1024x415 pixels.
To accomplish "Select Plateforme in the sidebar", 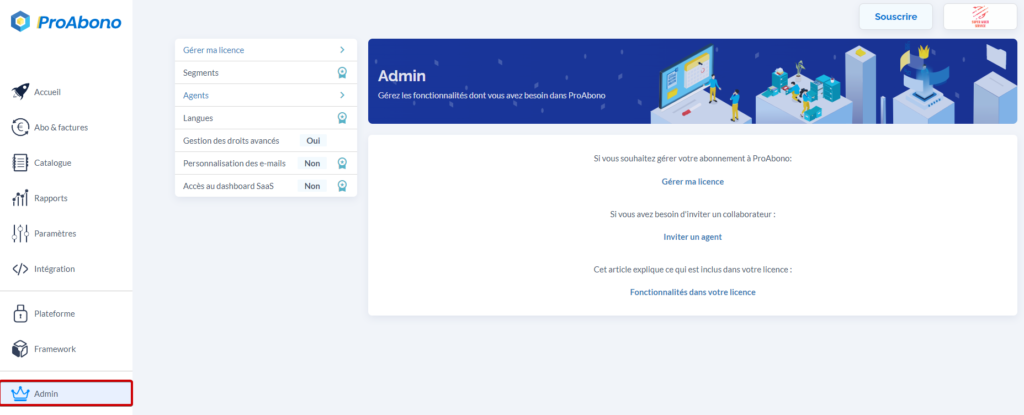I will click(55, 314).
